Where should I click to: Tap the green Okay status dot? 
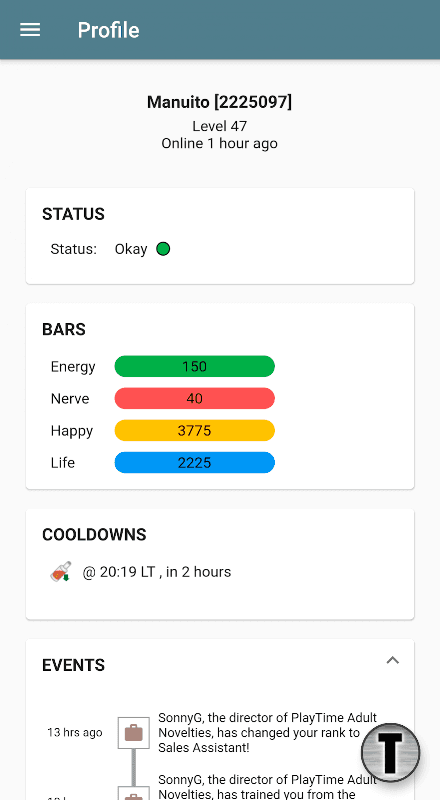(x=163, y=249)
